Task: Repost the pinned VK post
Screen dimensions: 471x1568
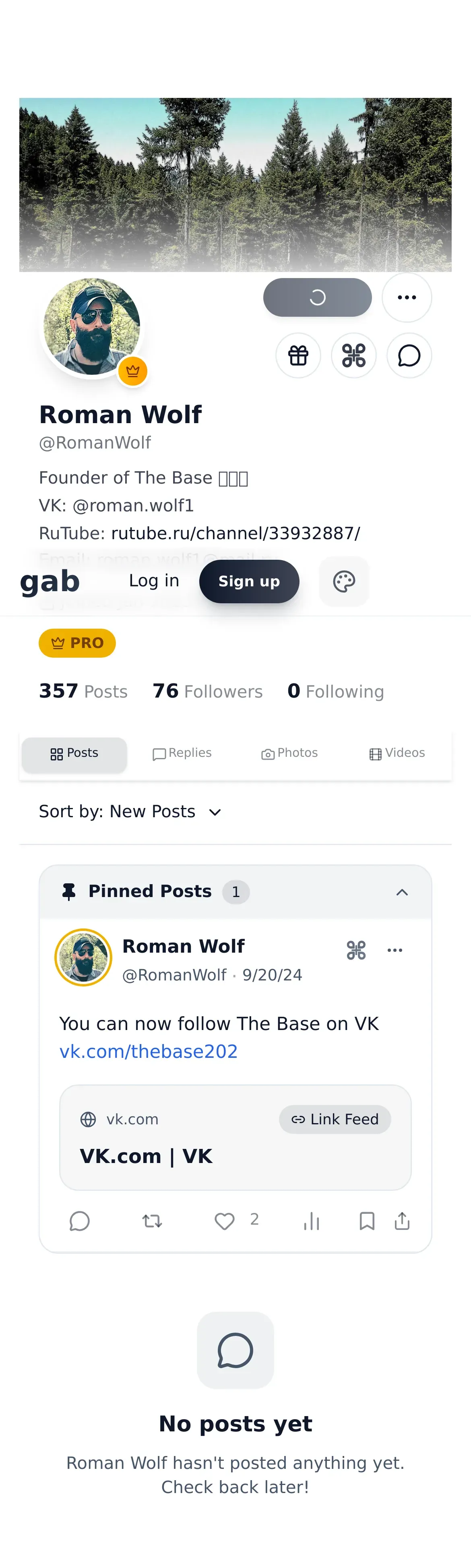Action: click(x=152, y=1221)
